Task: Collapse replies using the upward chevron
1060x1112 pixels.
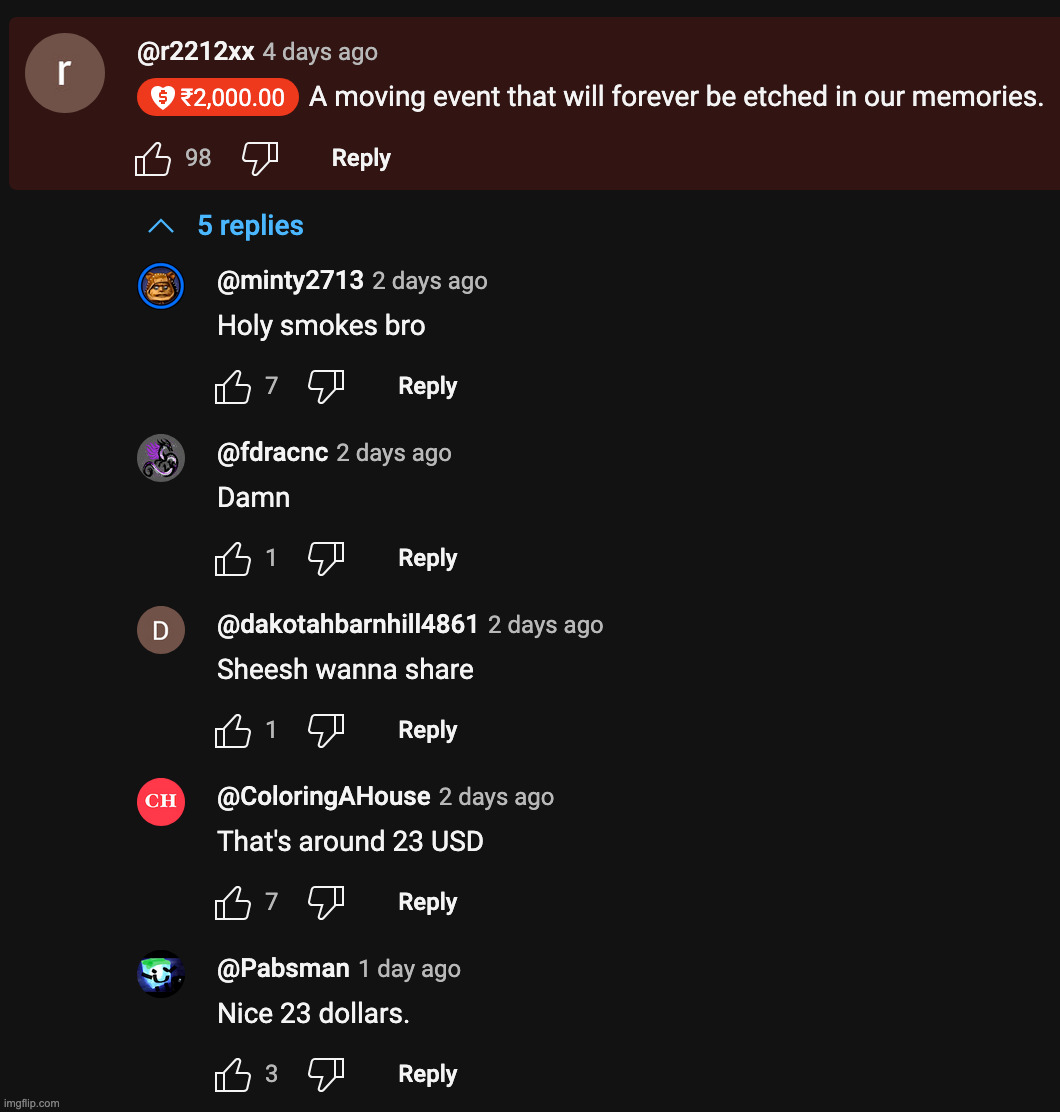Action: [160, 225]
